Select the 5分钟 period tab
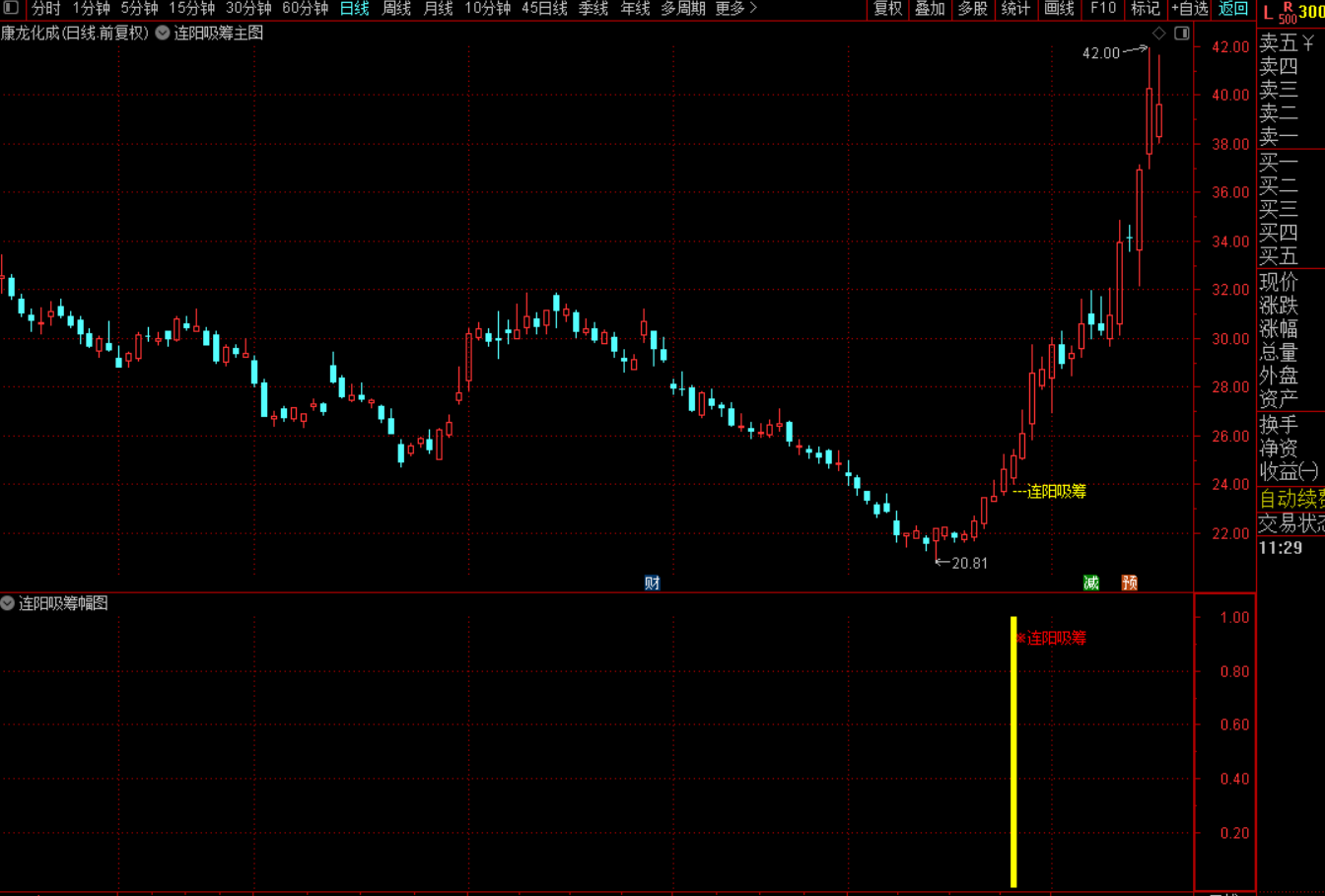This screenshot has width=1325, height=896. 139,8
